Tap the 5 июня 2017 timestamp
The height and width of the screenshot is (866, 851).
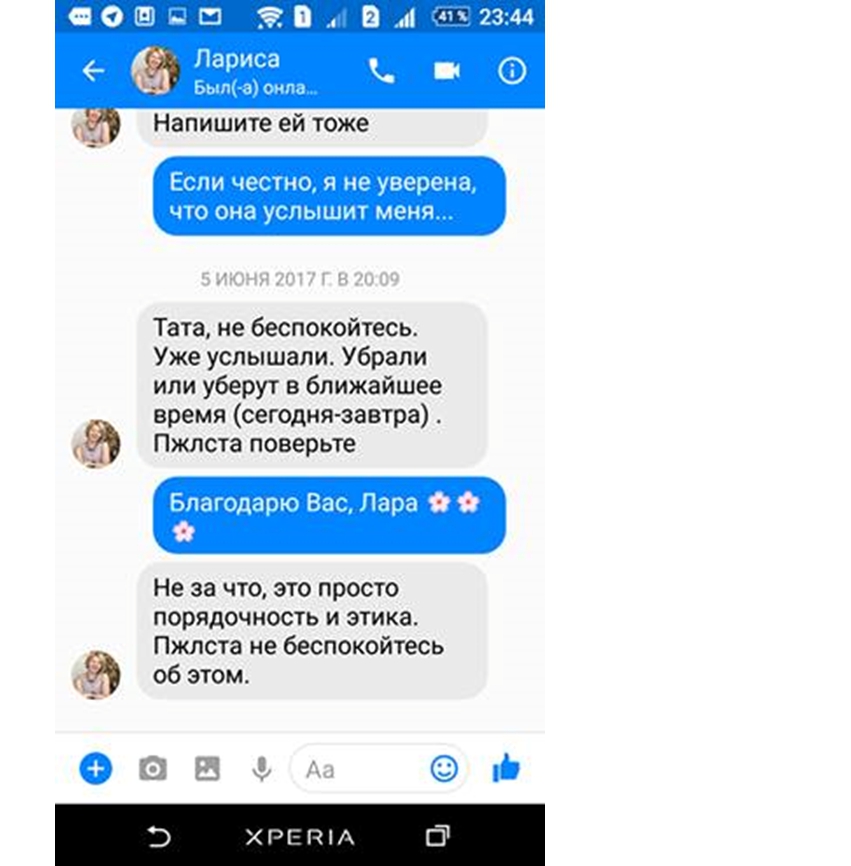[300, 279]
